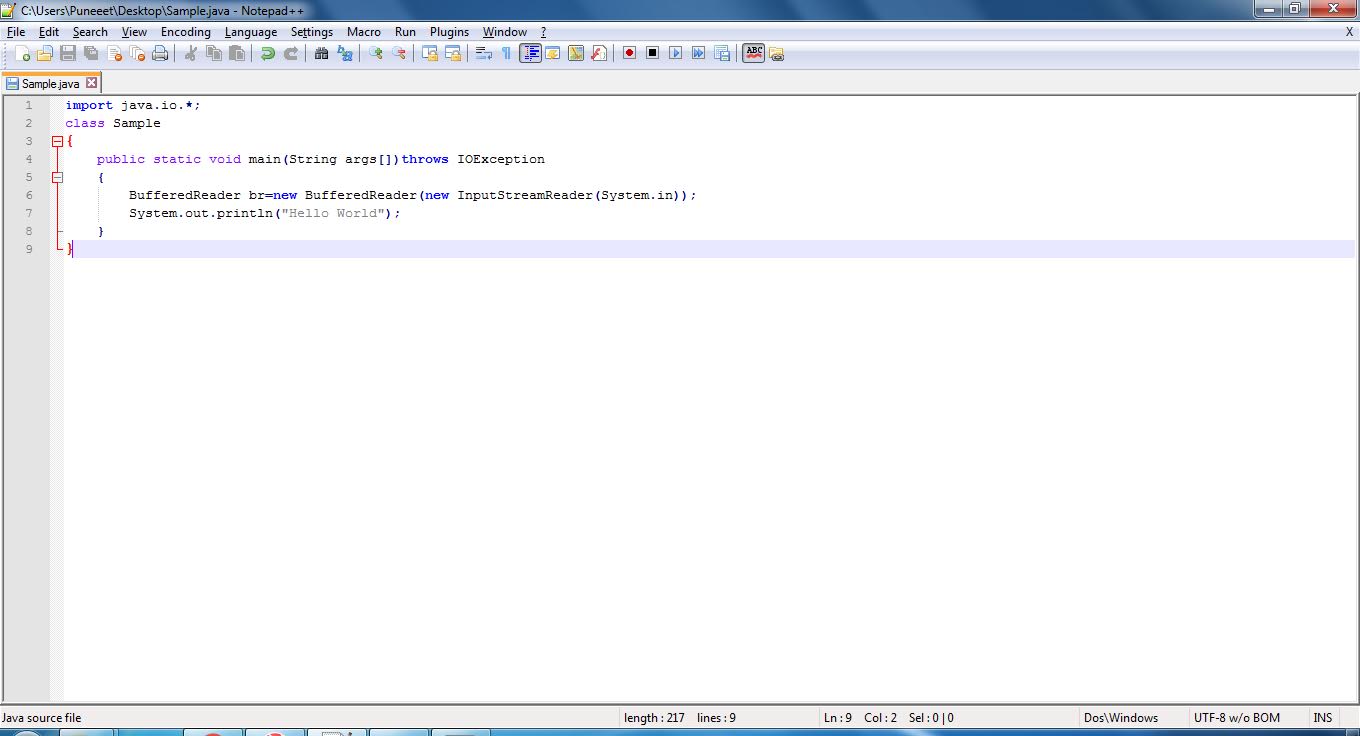This screenshot has height=736, width=1360.
Task: Toggle Show All Characters pilcrow icon
Action: coord(506,53)
